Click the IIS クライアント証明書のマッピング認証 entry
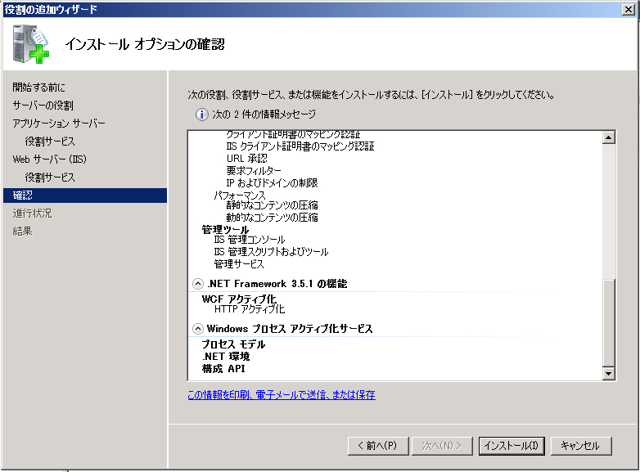The width and height of the screenshot is (640, 472). pyautogui.click(x=300, y=146)
